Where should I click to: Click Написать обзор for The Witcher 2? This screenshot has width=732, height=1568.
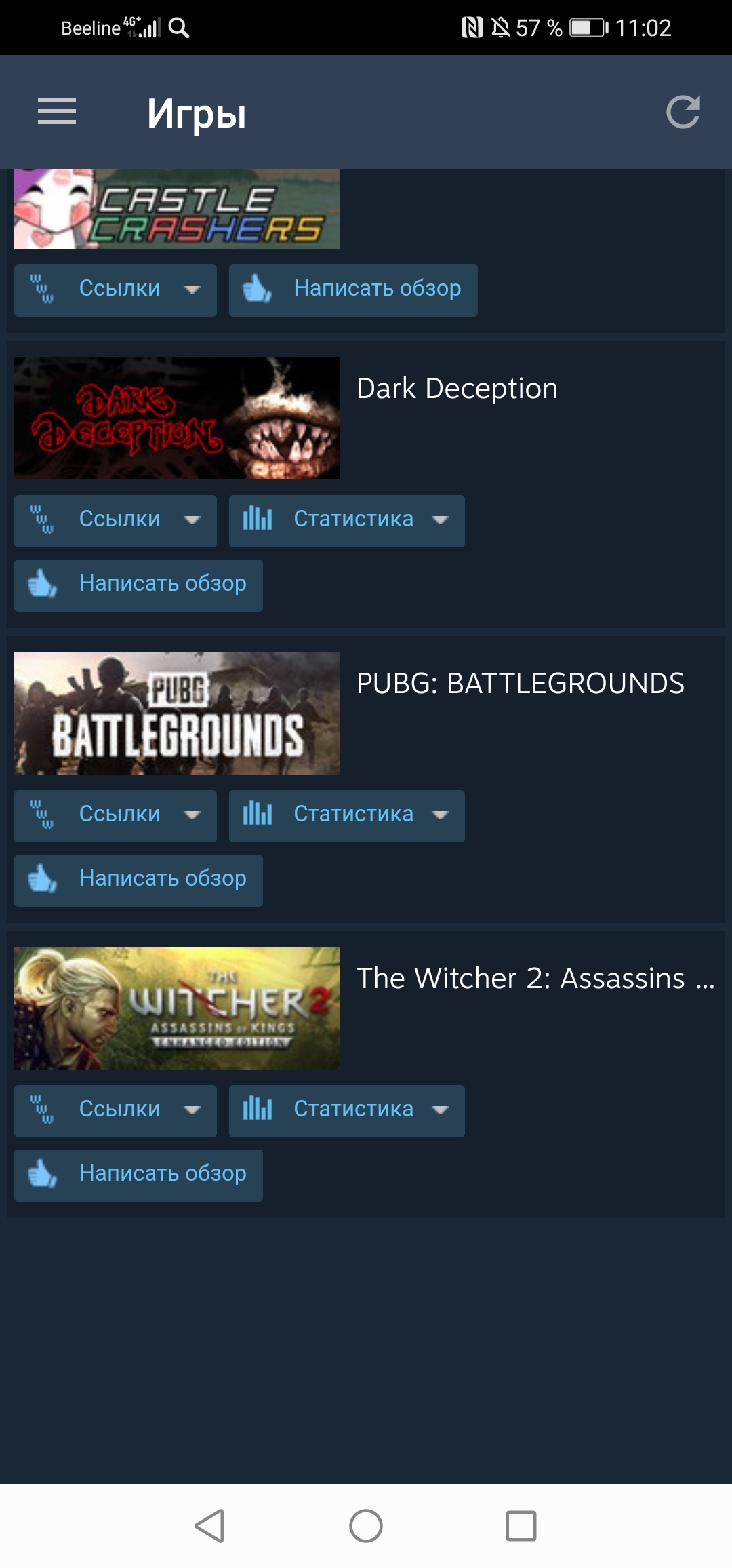click(138, 1175)
